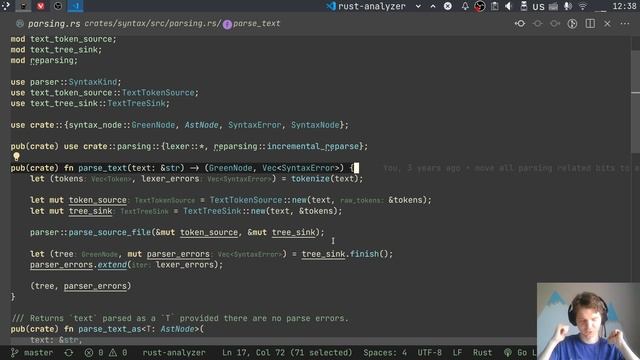Click the extend method call
The height and width of the screenshot is (360, 640).
[x=112, y=265]
